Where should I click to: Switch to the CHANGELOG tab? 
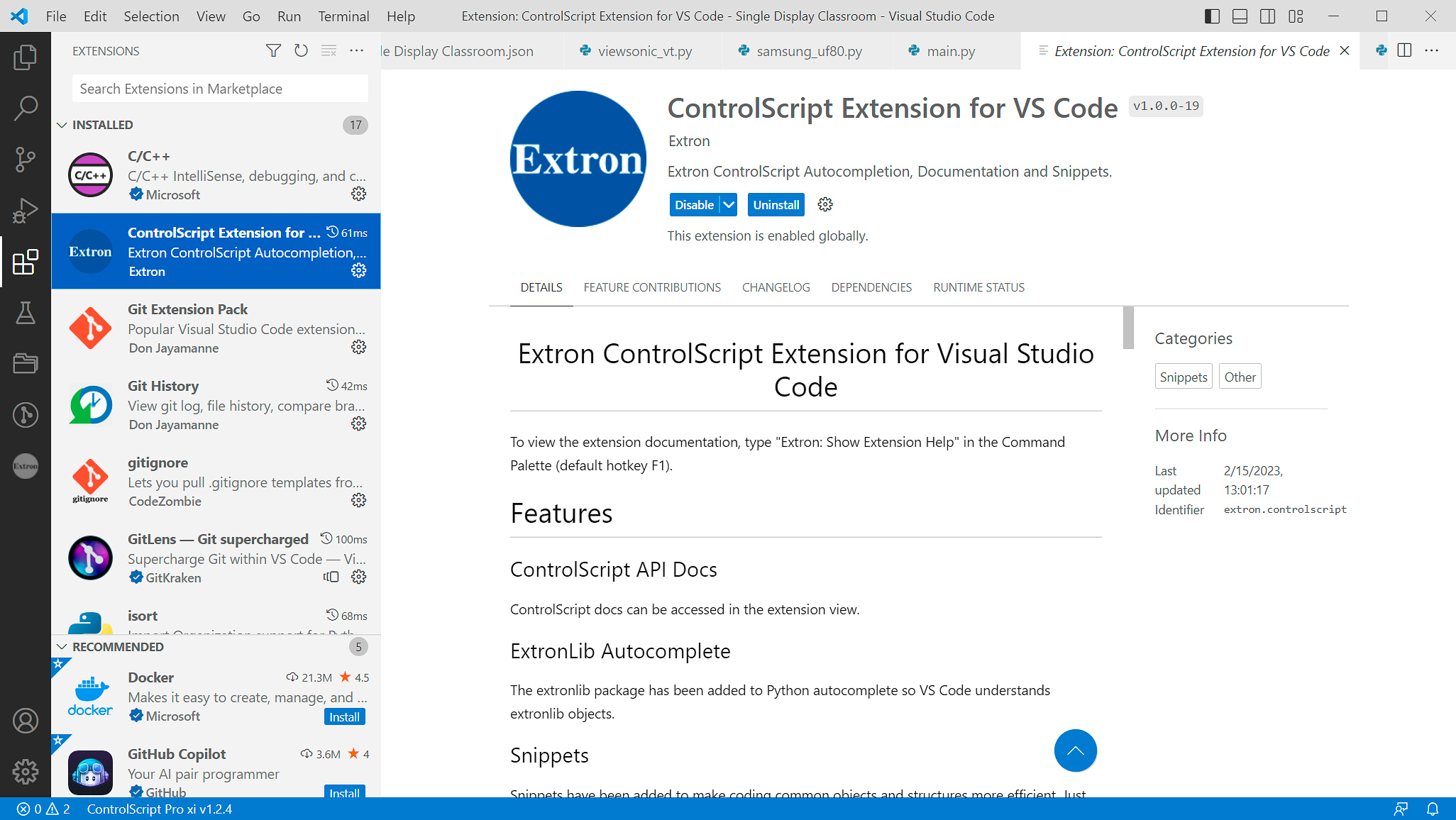(x=776, y=287)
